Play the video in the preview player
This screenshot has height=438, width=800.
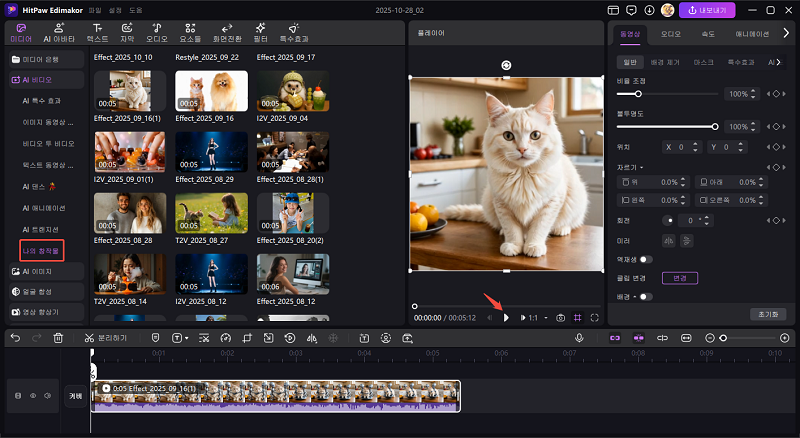(506, 317)
